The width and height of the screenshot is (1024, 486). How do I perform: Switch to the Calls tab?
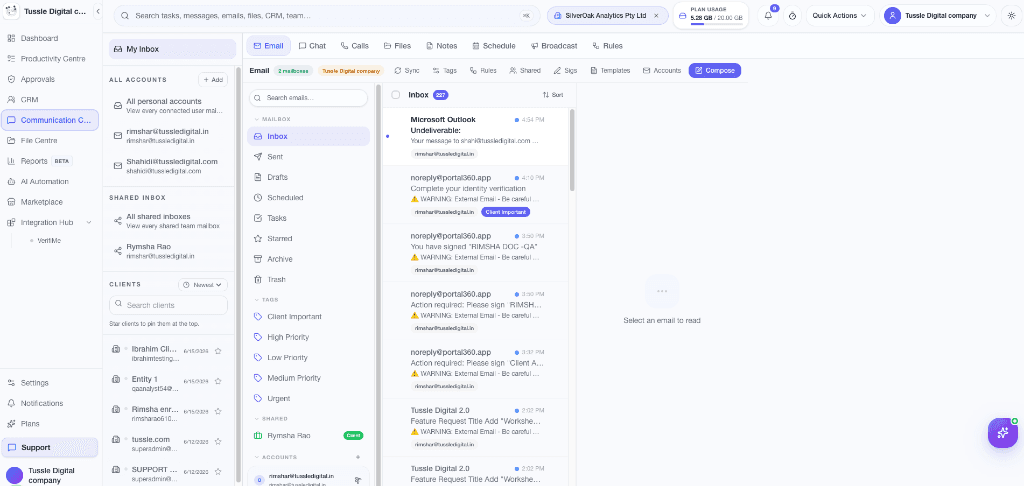pyautogui.click(x=355, y=46)
